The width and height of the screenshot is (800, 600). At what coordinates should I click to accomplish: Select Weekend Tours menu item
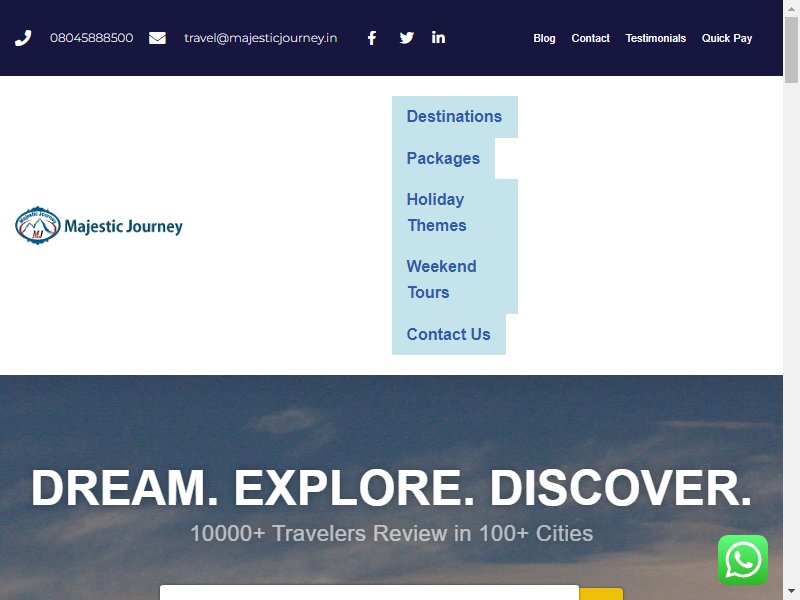point(455,280)
